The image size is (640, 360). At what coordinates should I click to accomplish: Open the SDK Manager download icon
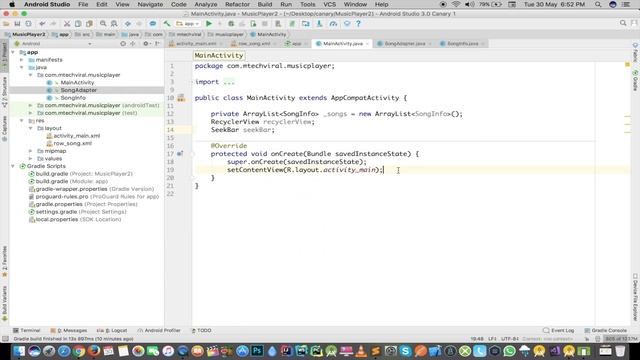(x=320, y=24)
